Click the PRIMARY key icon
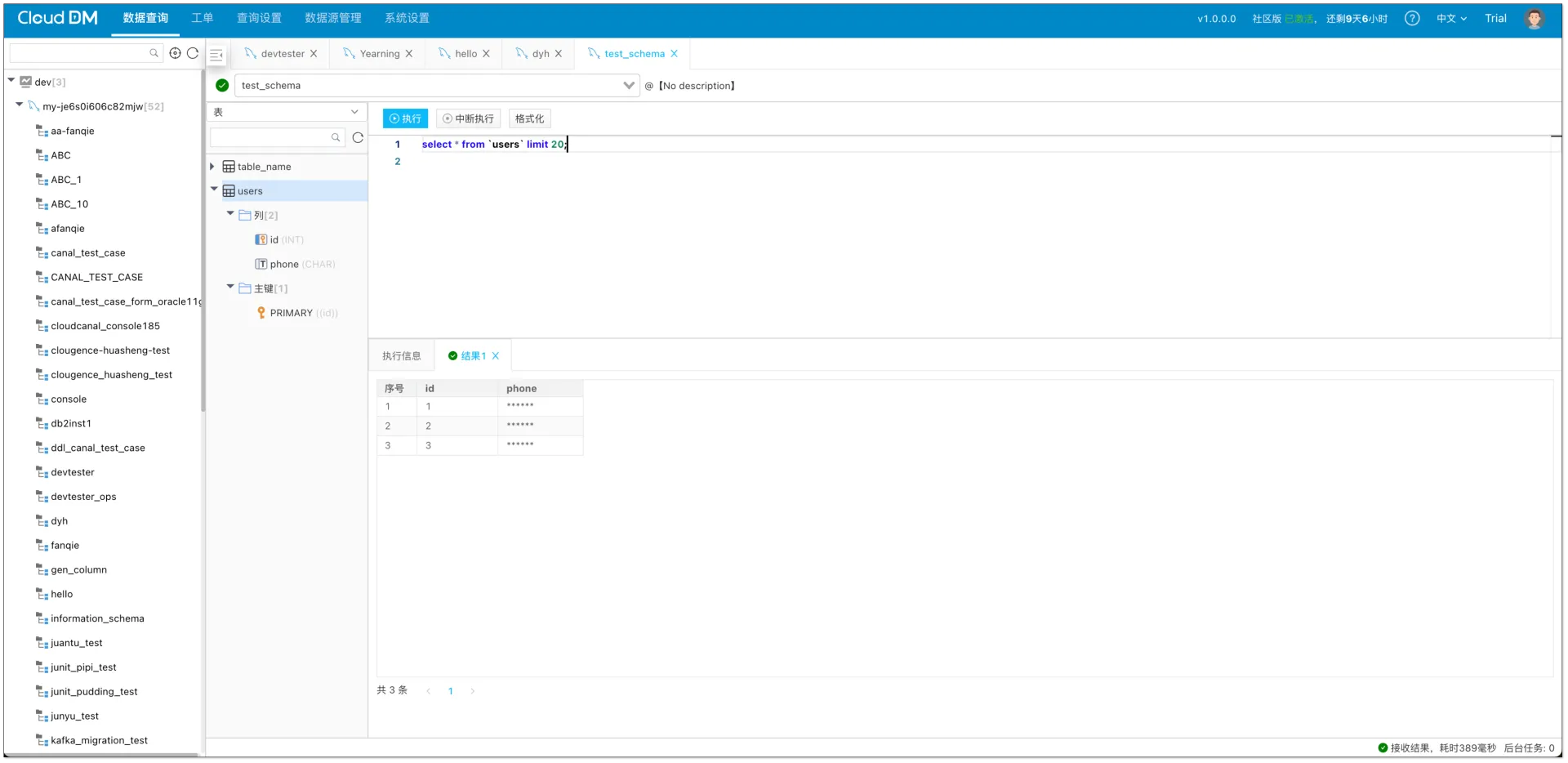This screenshot has height=763, width=1568. coord(261,313)
